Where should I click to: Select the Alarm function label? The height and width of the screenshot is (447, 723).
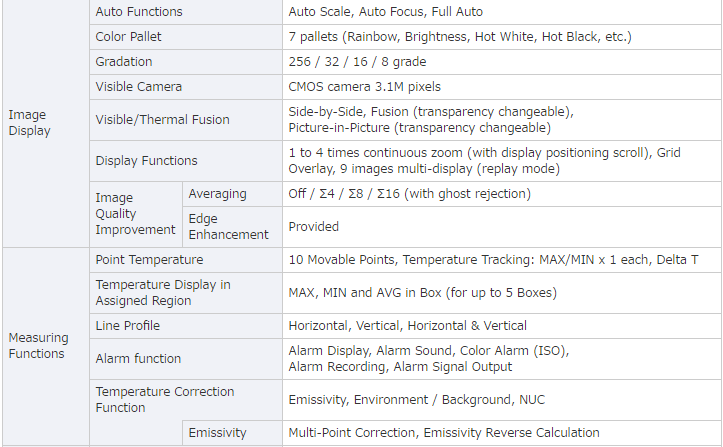click(138, 358)
